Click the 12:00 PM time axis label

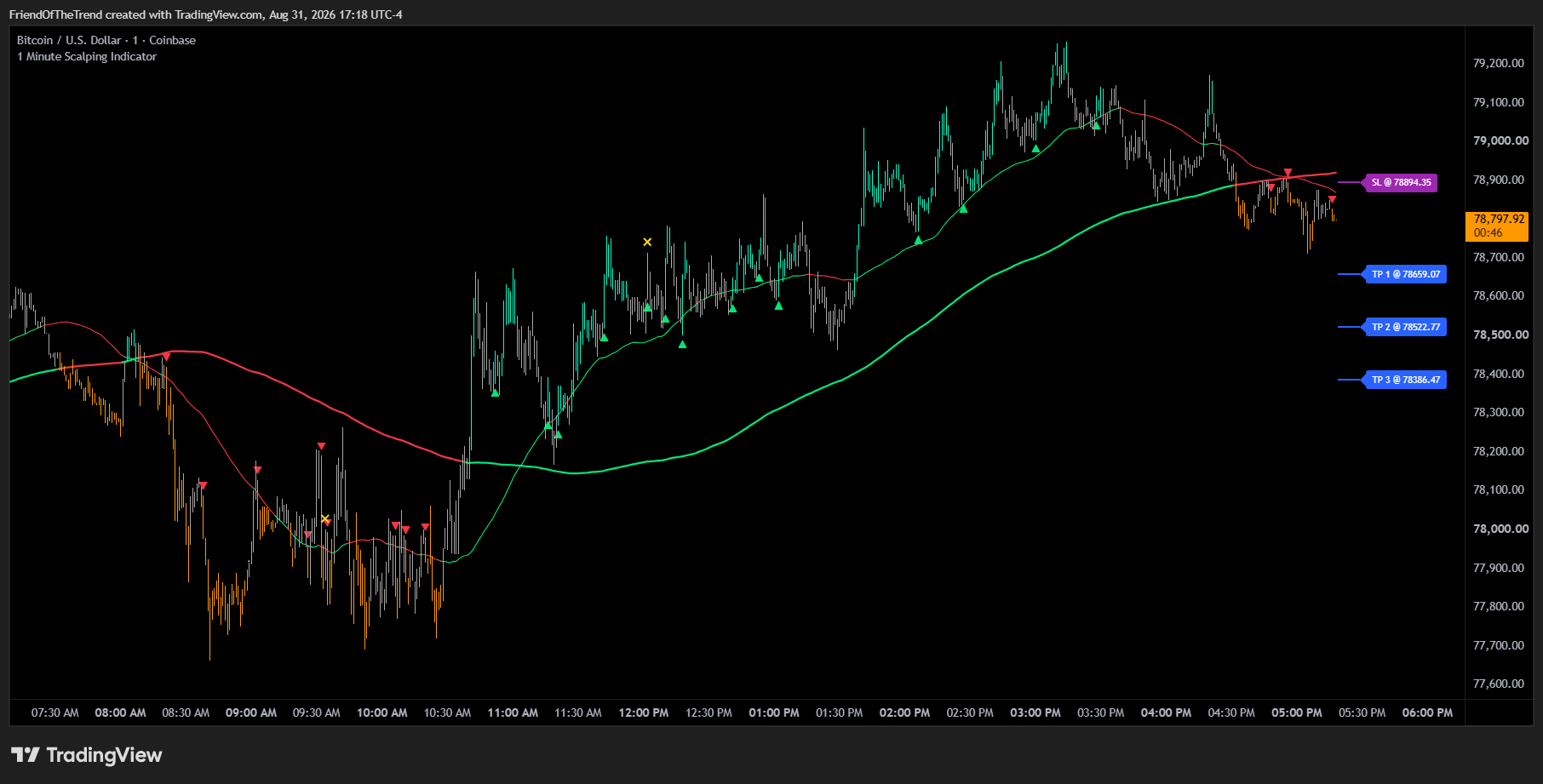click(x=644, y=712)
